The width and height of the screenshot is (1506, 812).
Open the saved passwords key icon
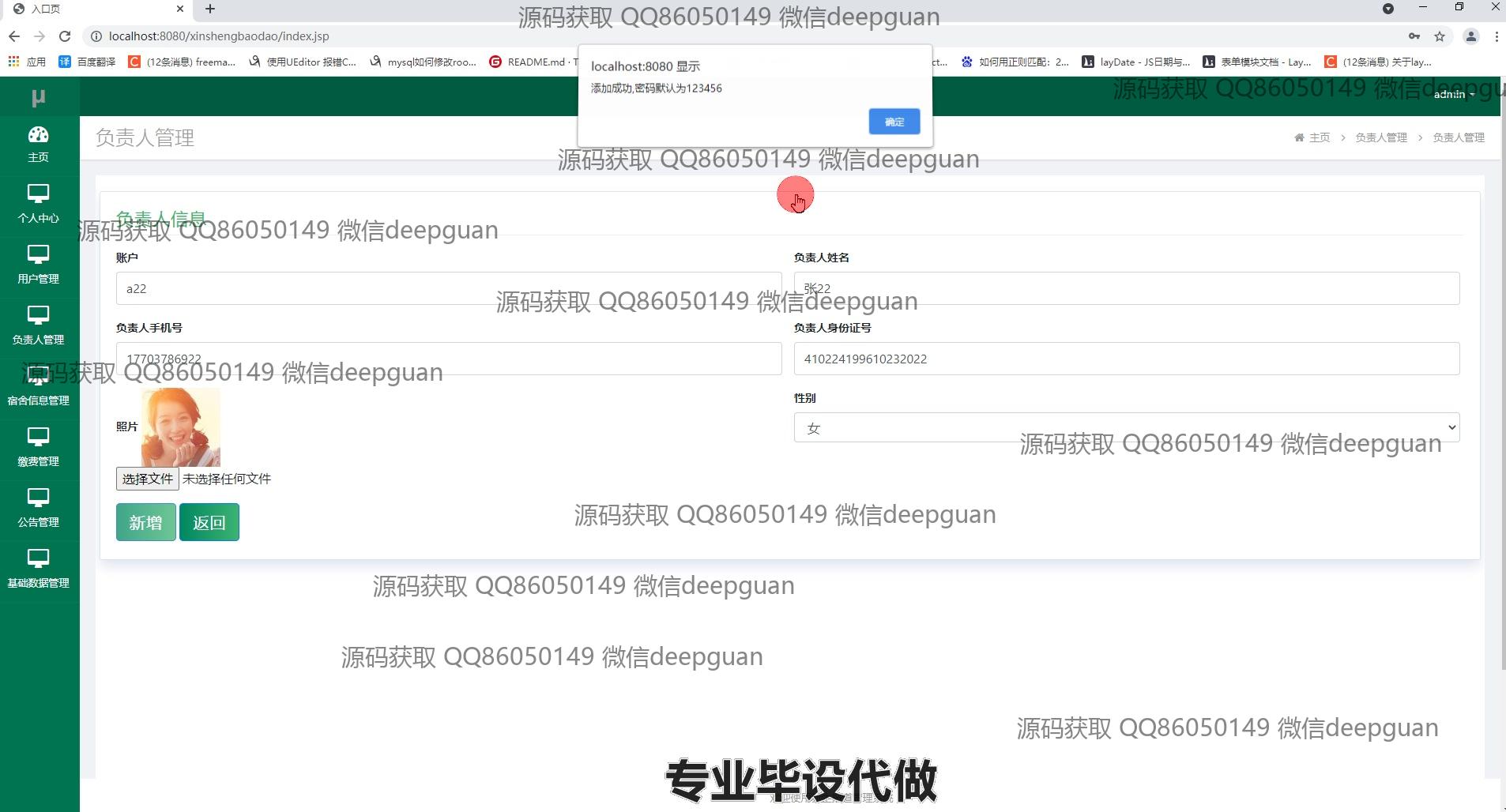[1414, 36]
